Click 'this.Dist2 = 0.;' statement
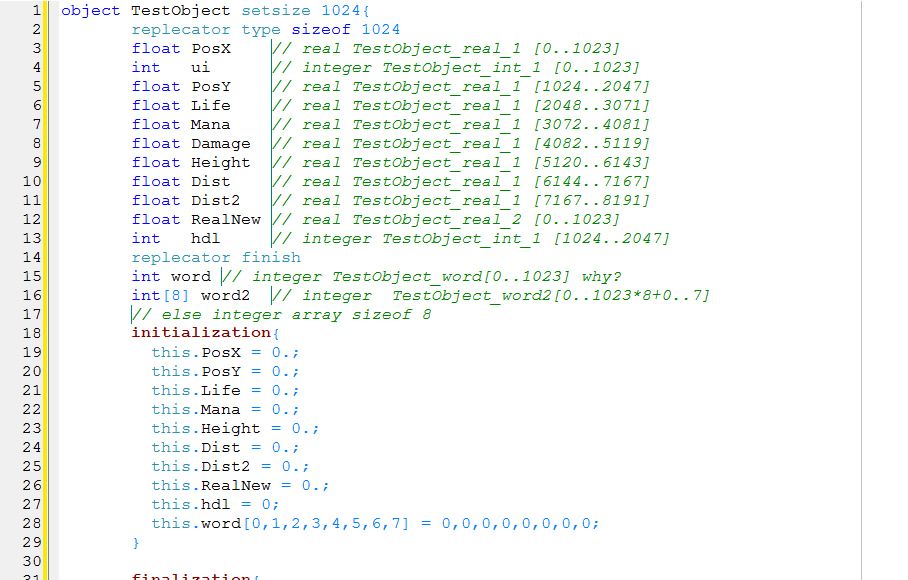Image resolution: width=908 pixels, height=580 pixels. click(x=230, y=466)
